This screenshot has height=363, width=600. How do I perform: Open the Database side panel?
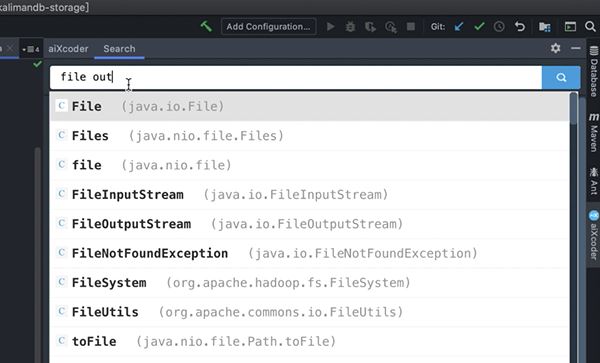[x=593, y=71]
